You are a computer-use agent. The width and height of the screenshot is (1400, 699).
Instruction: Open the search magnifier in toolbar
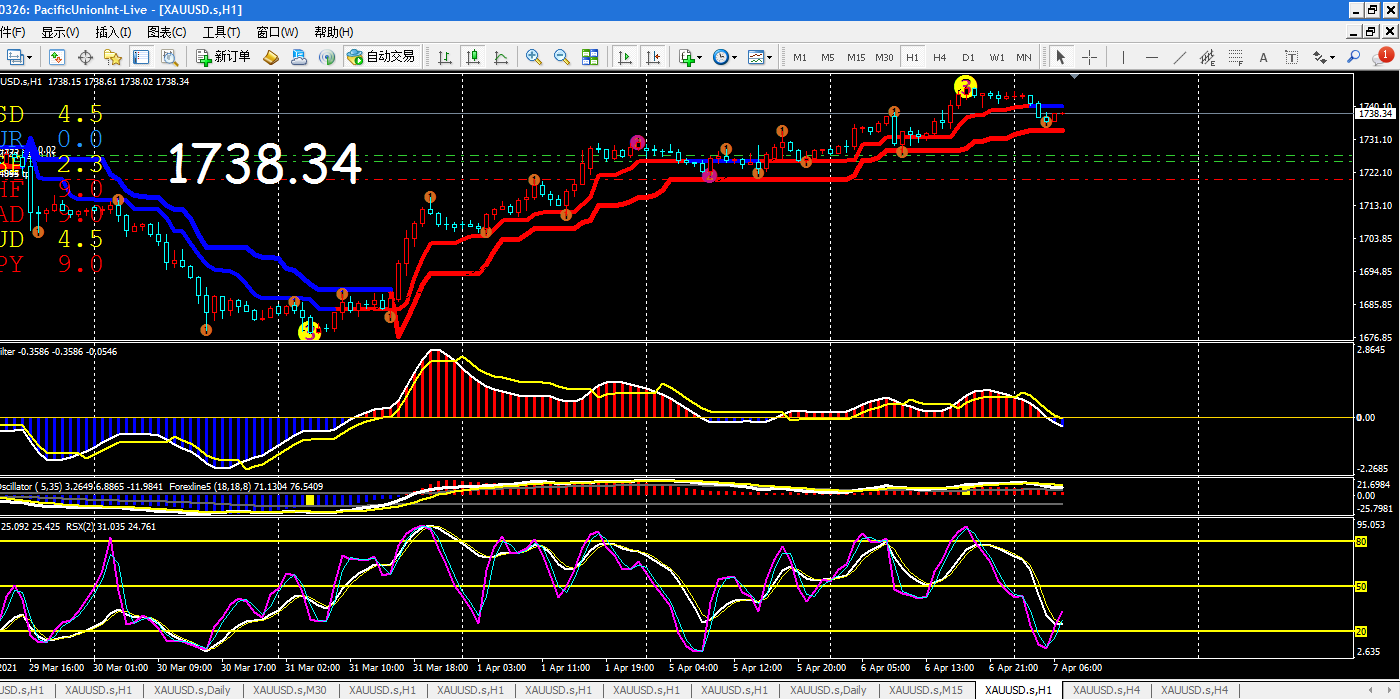click(1354, 57)
